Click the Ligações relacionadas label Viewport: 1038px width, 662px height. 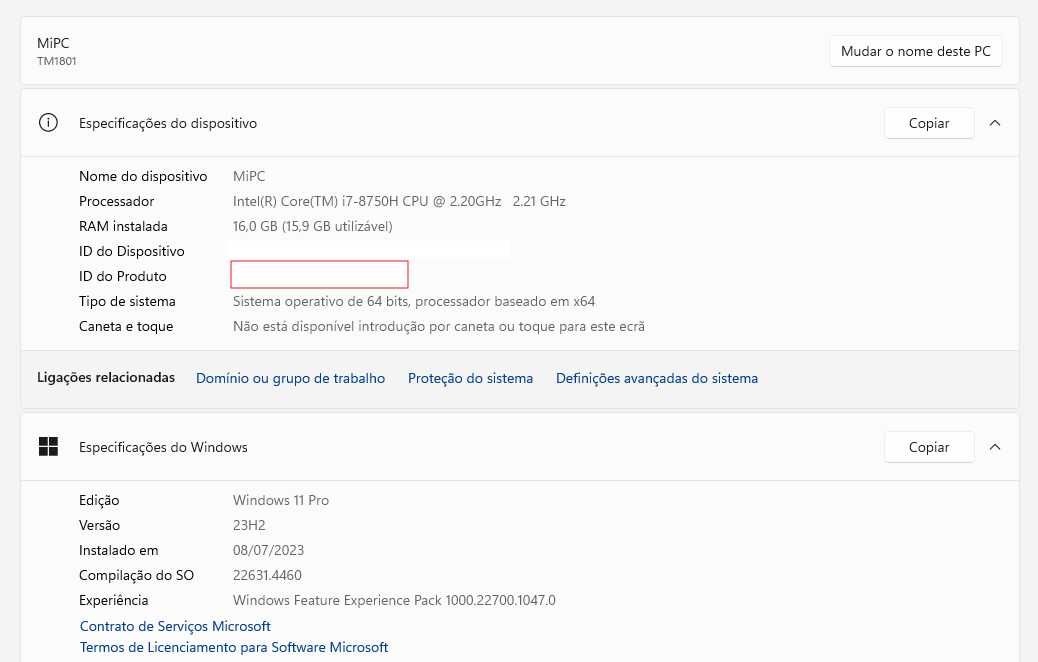coord(106,378)
